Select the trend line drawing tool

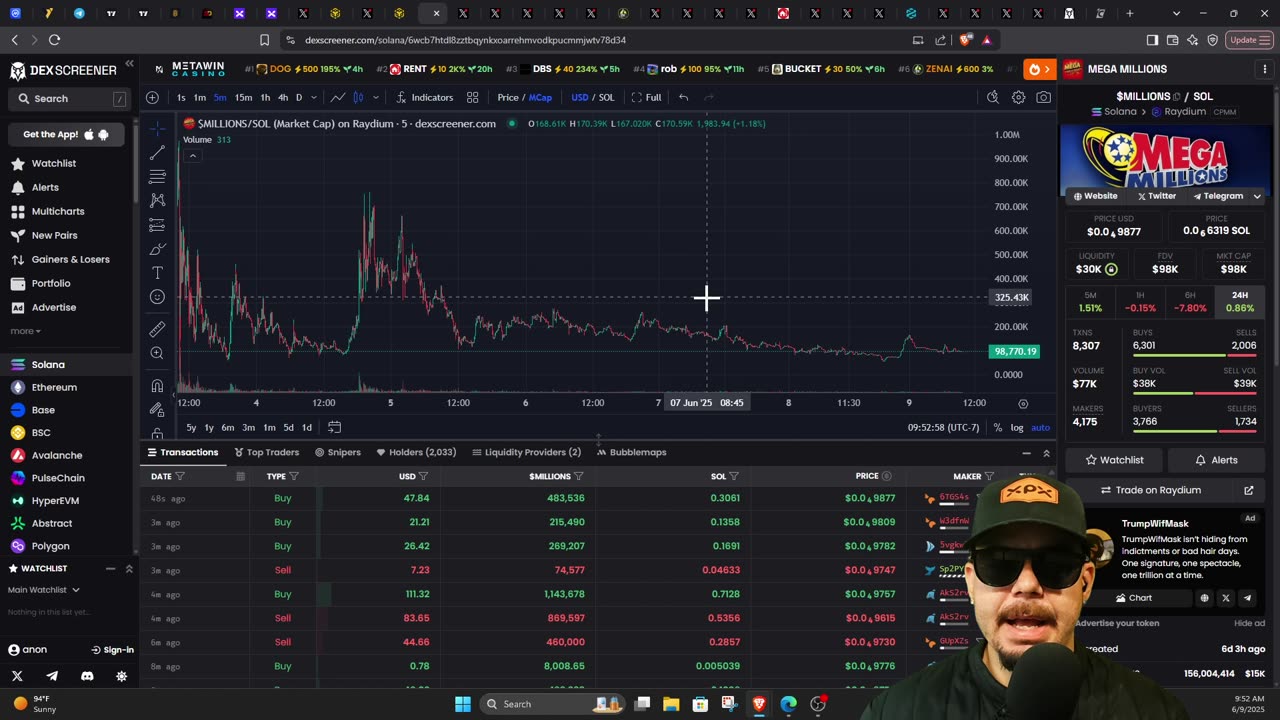[x=157, y=153]
